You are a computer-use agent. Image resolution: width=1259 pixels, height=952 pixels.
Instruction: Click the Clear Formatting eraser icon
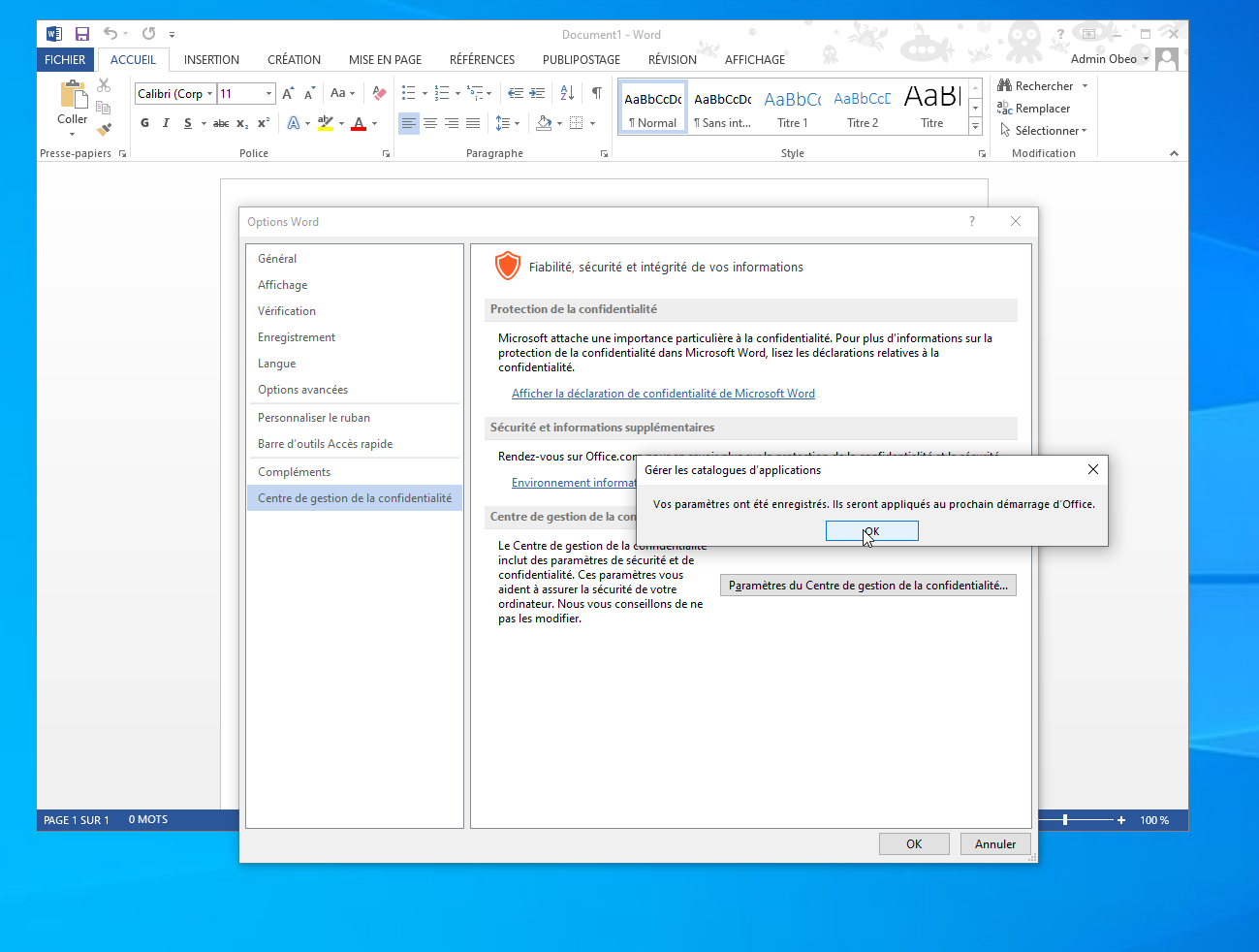tap(379, 94)
